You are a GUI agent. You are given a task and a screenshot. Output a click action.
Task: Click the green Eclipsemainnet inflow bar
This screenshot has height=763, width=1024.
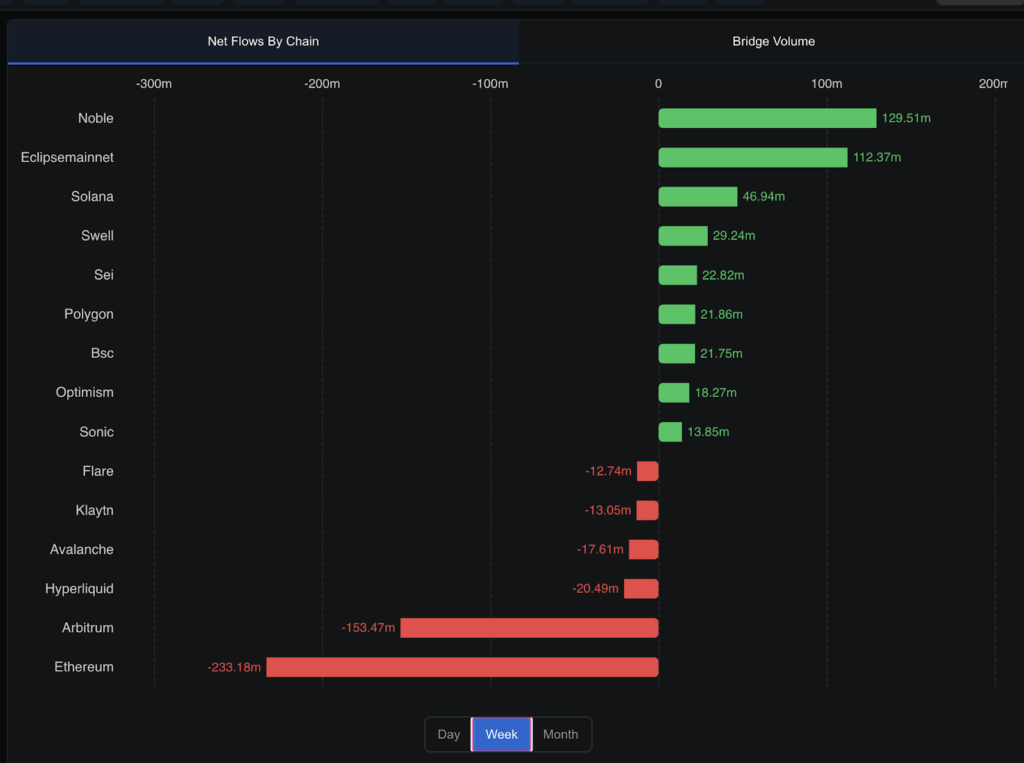pyautogui.click(x=753, y=157)
